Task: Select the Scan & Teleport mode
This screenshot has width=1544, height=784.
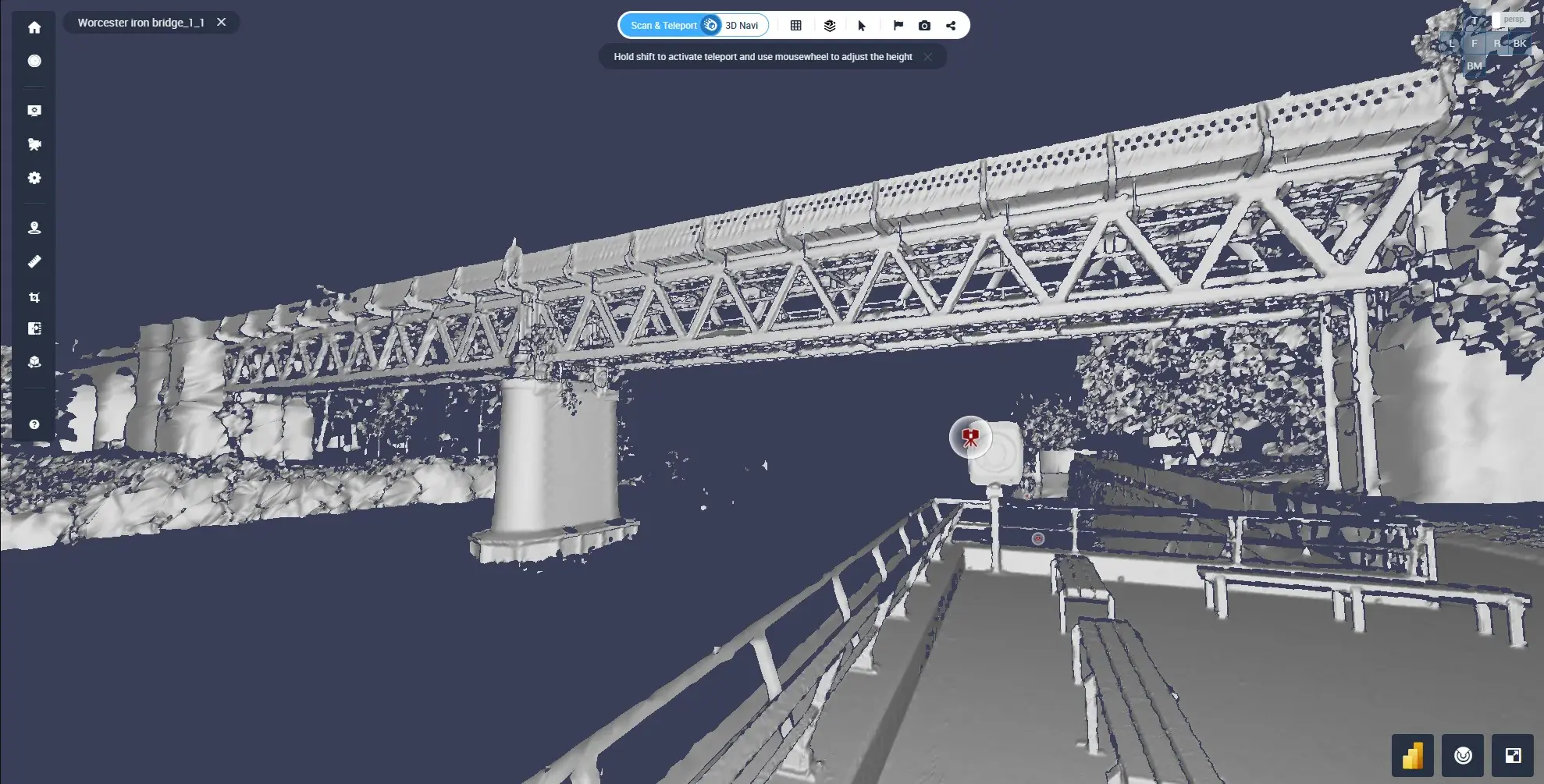Action: pyautogui.click(x=663, y=26)
